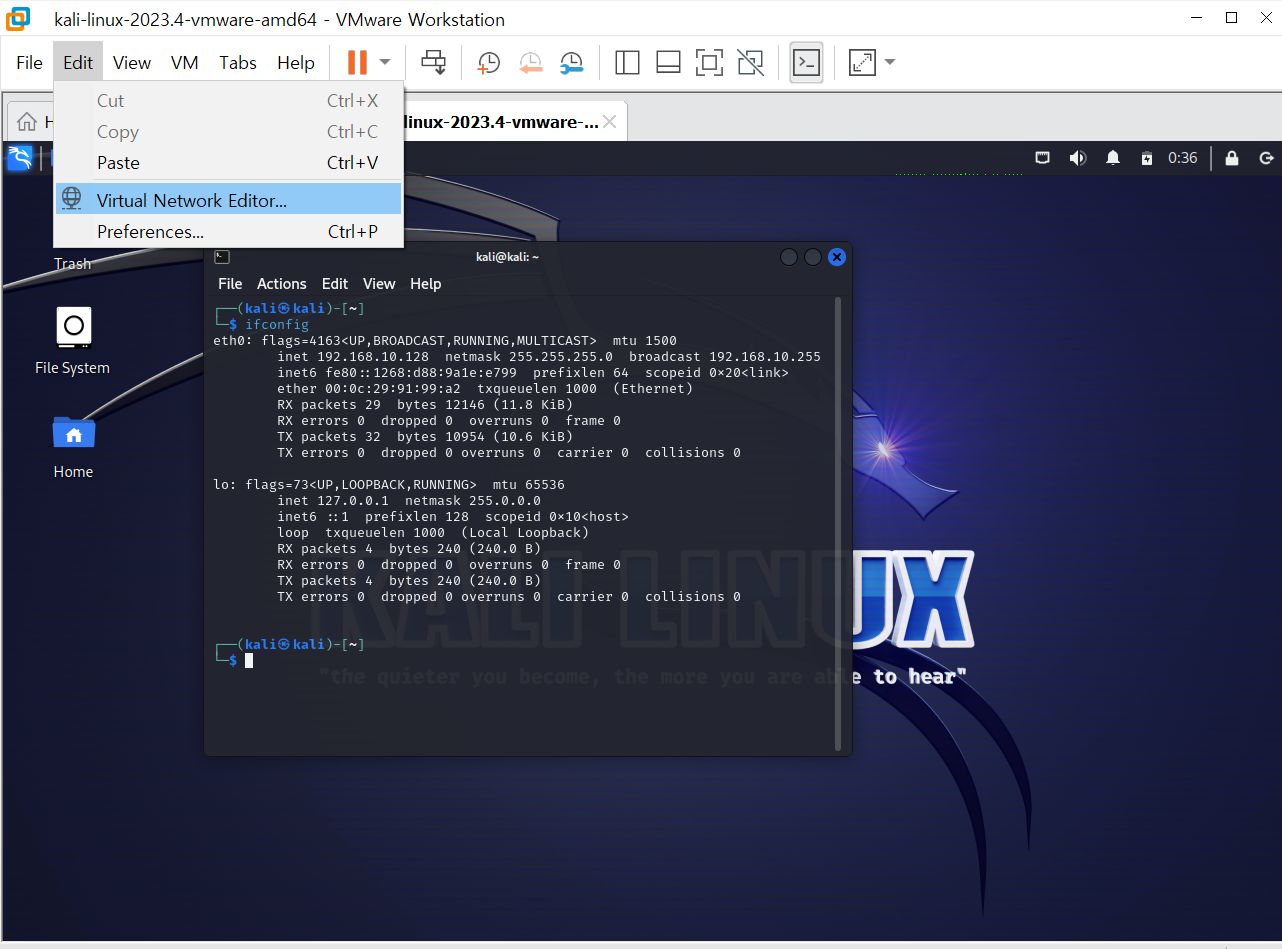This screenshot has height=949, width=1282.
Task: Click the ifconfig command text
Action: pyautogui.click(x=277, y=325)
